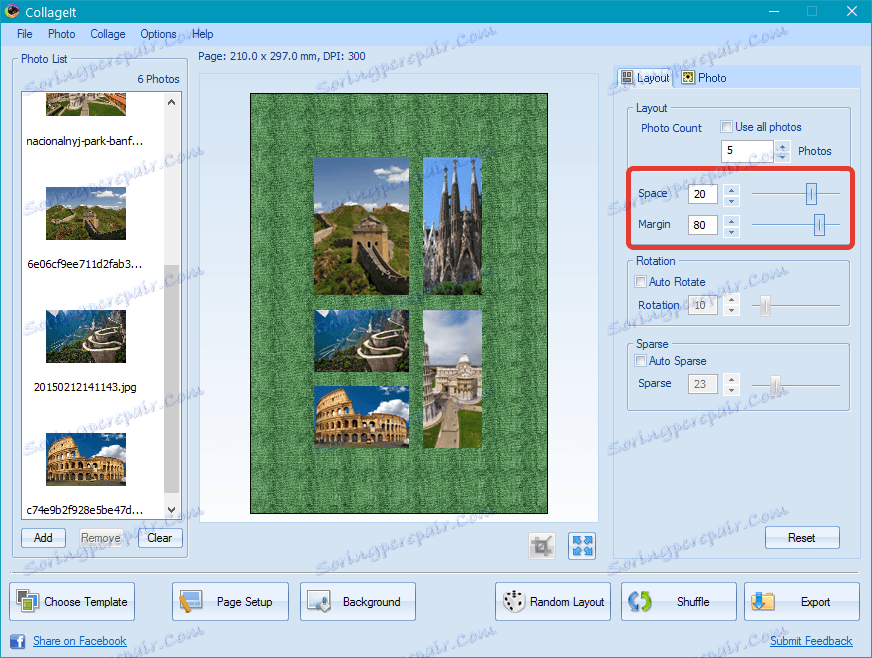This screenshot has height=658, width=872.
Task: Switch to the Photo tab
Action: (x=705, y=78)
